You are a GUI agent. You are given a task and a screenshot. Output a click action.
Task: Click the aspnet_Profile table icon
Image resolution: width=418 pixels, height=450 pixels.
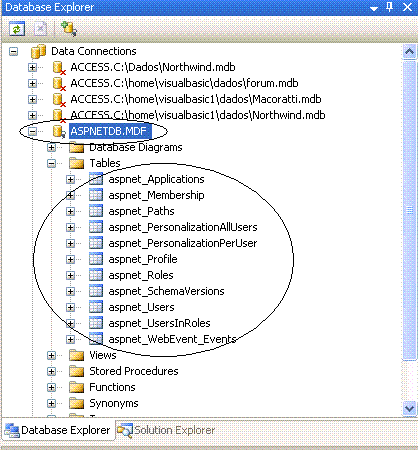[96, 259]
